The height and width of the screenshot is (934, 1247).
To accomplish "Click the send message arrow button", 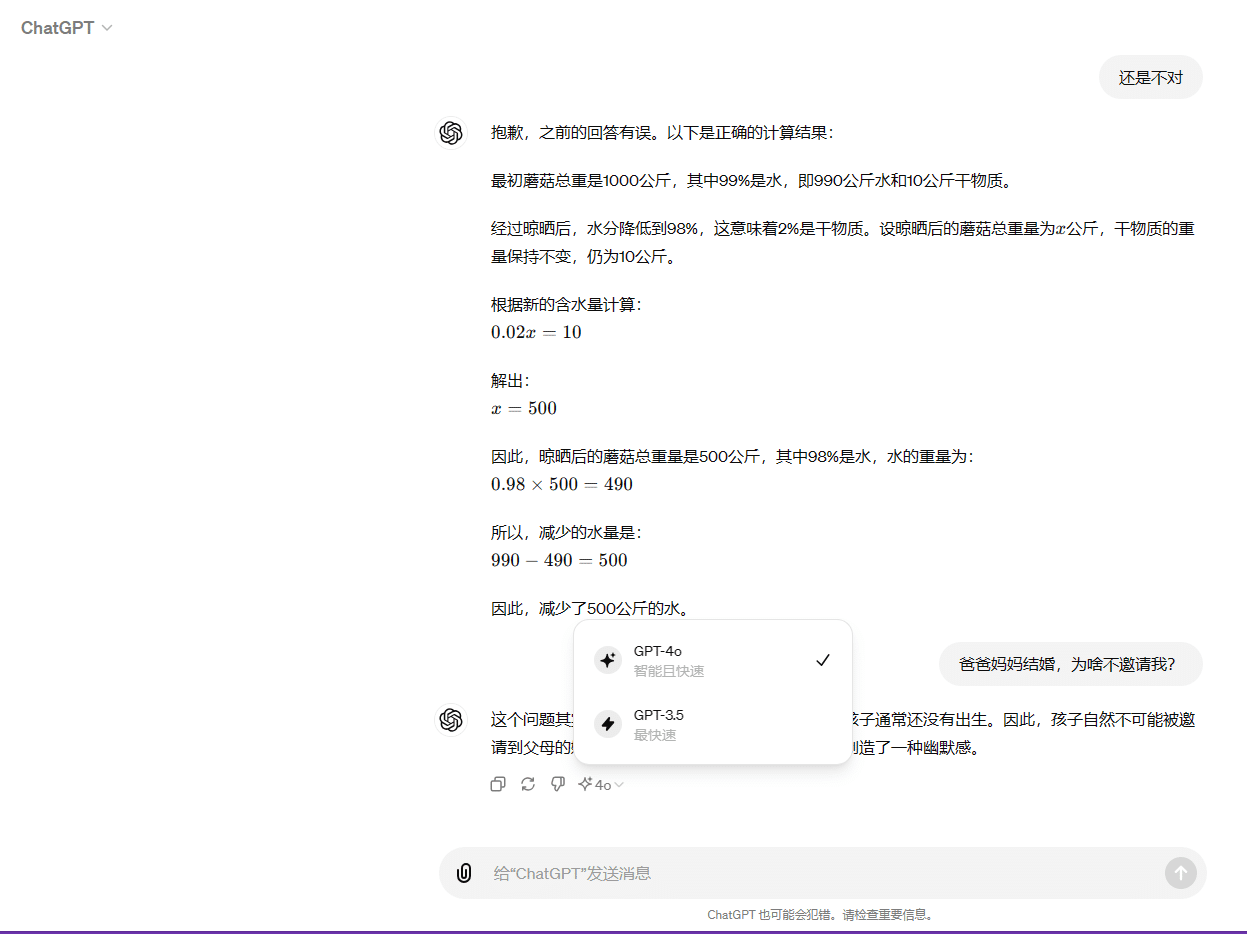I will point(1180,873).
